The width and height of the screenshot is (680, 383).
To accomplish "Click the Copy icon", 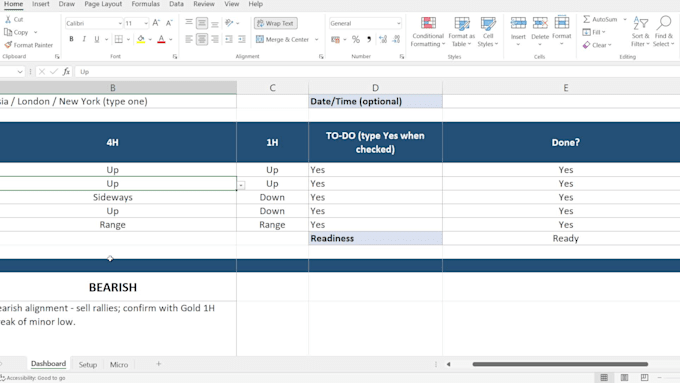I will [x=8, y=32].
